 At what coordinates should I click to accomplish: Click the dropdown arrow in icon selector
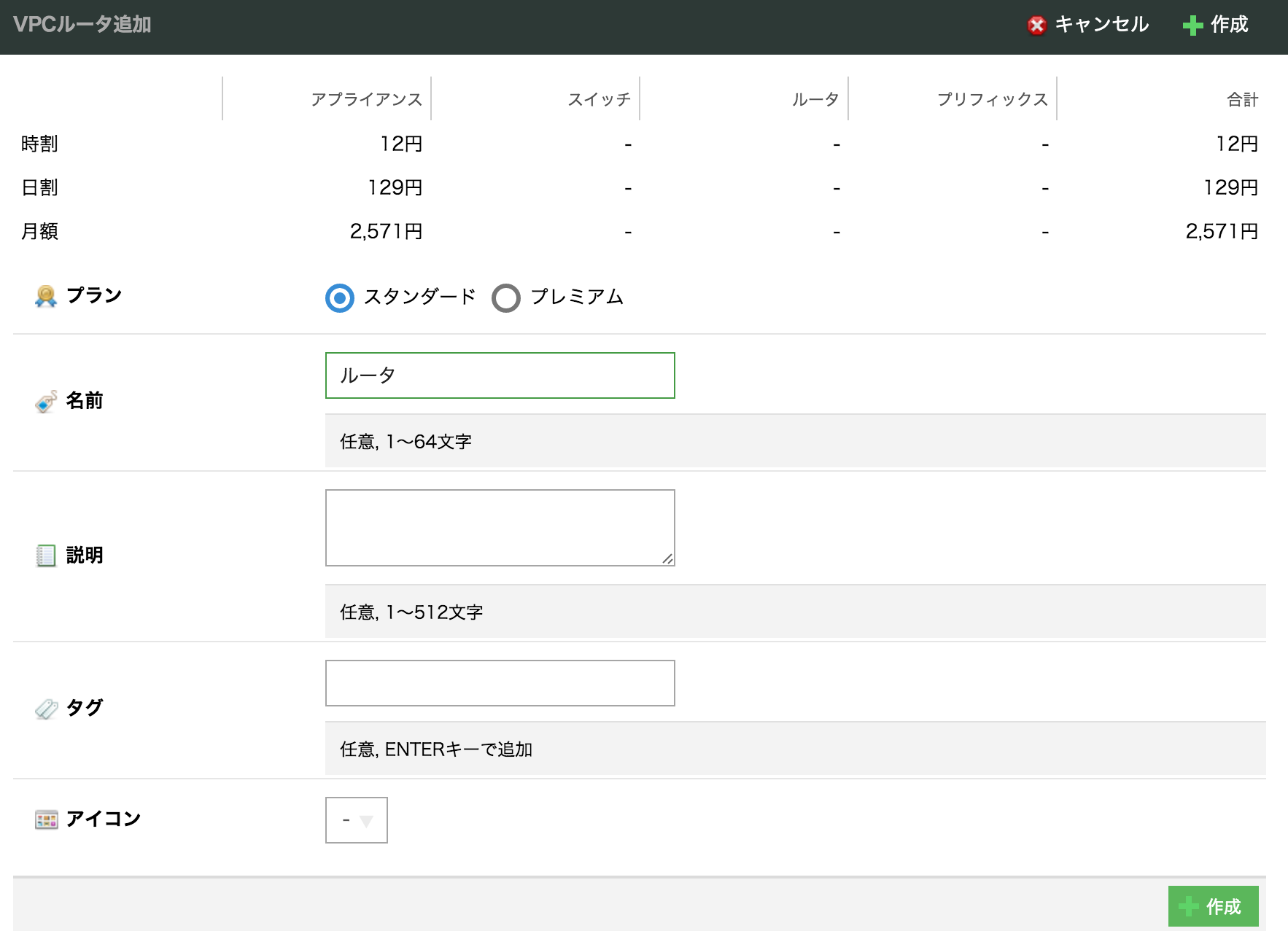[x=366, y=821]
